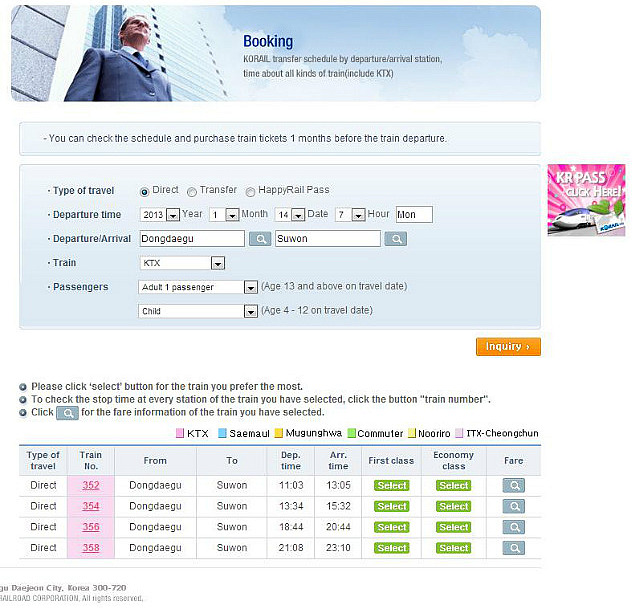Select Economy class for train 358

[x=453, y=548]
